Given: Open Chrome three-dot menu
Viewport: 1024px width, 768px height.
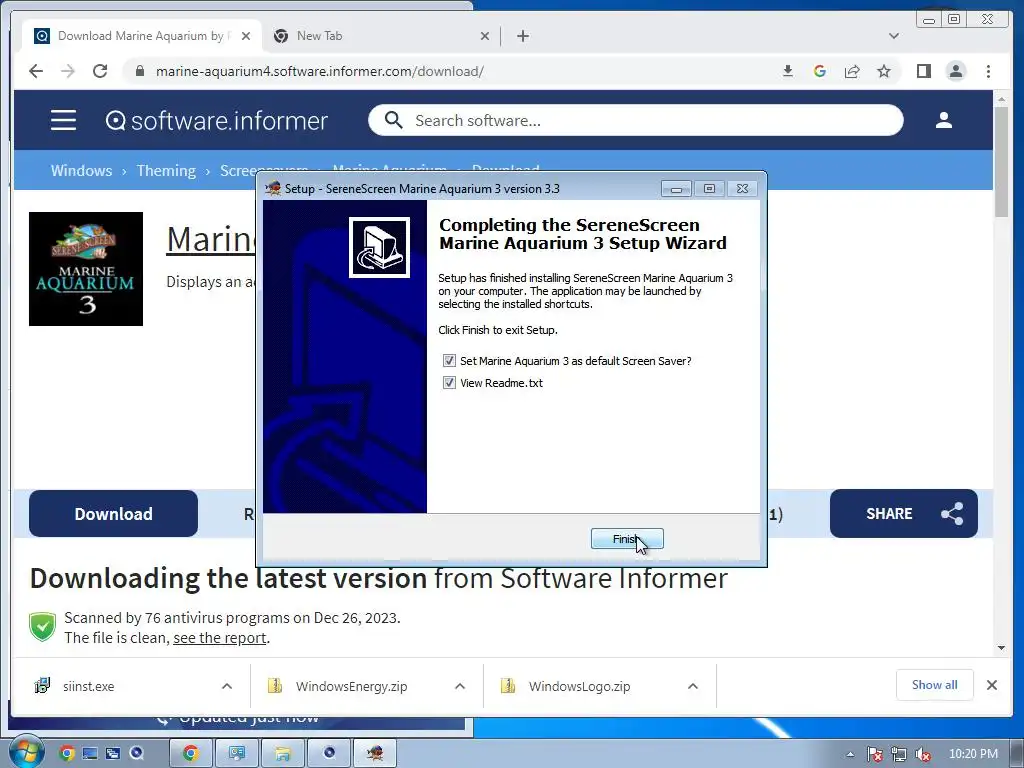Looking at the screenshot, I should click(x=988, y=71).
